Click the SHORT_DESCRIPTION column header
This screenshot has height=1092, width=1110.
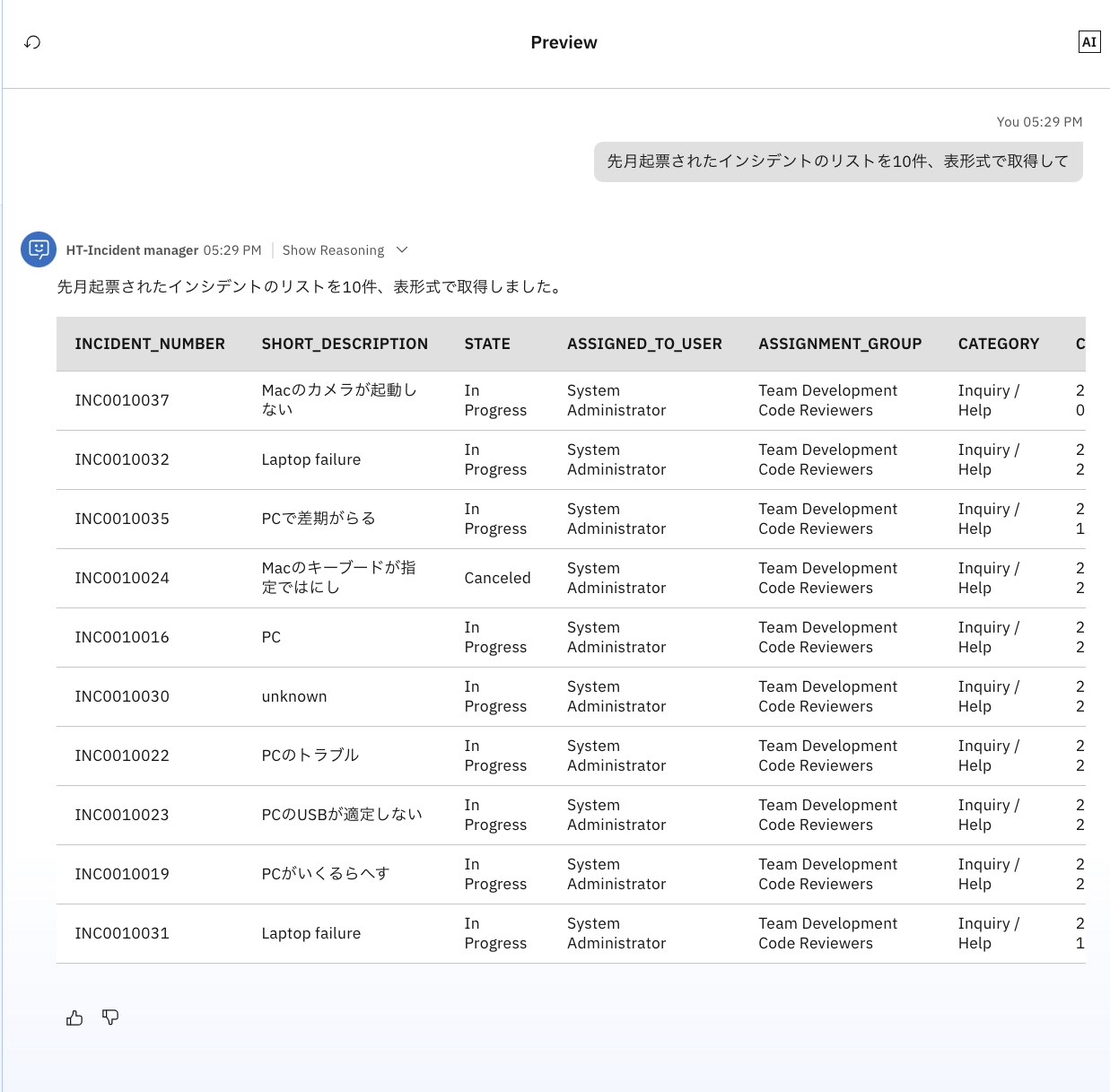pos(345,344)
